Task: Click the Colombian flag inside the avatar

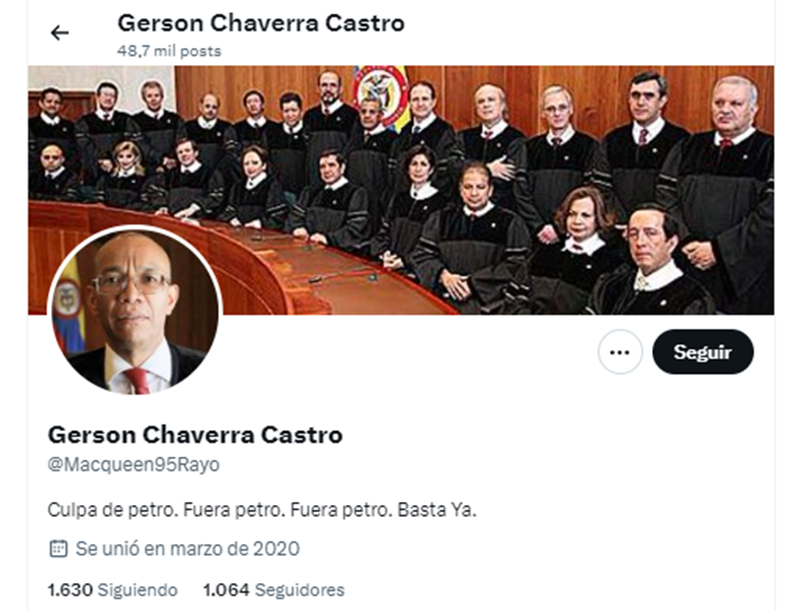Action: 68,309
